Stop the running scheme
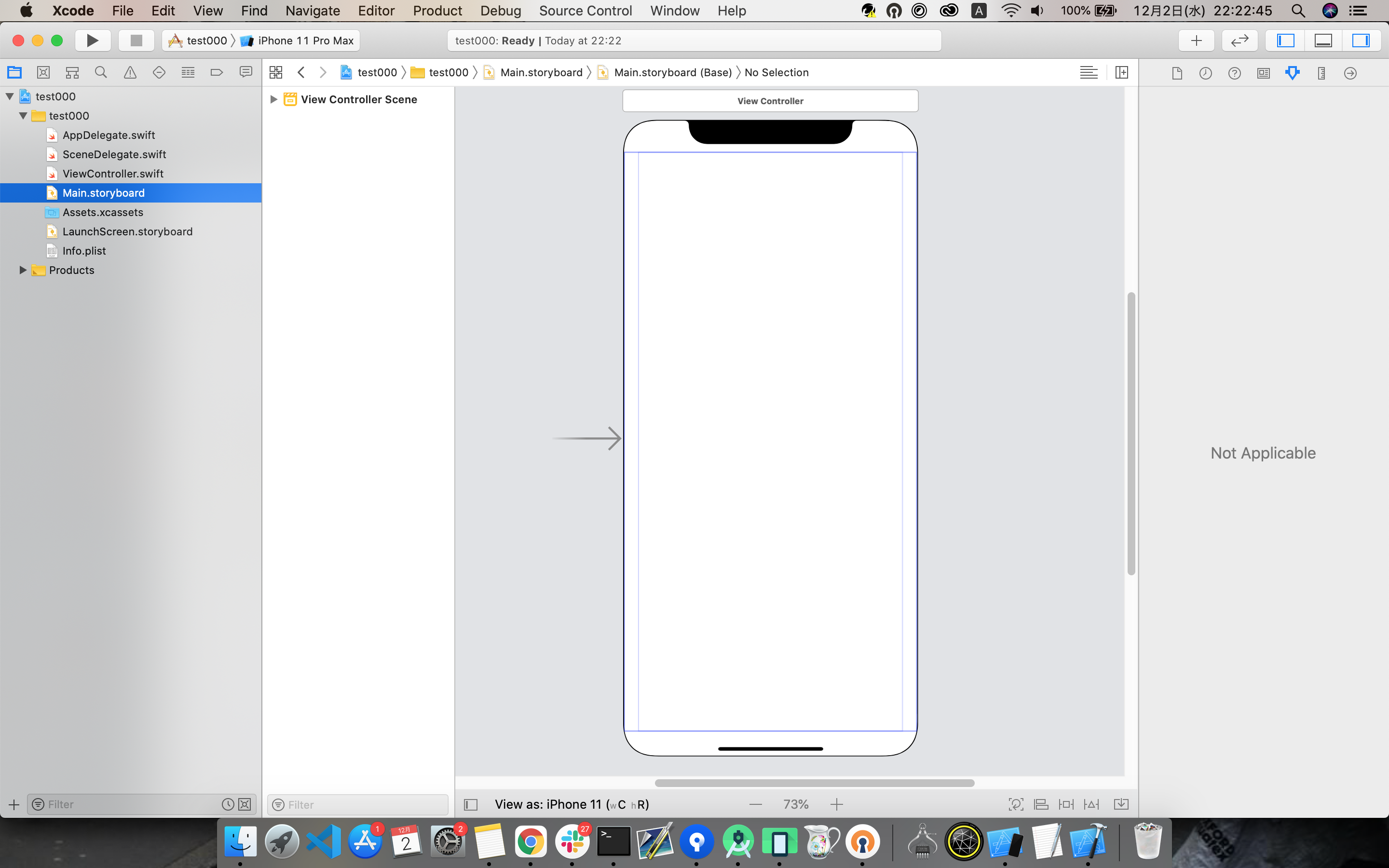The width and height of the screenshot is (1389, 868). [136, 40]
